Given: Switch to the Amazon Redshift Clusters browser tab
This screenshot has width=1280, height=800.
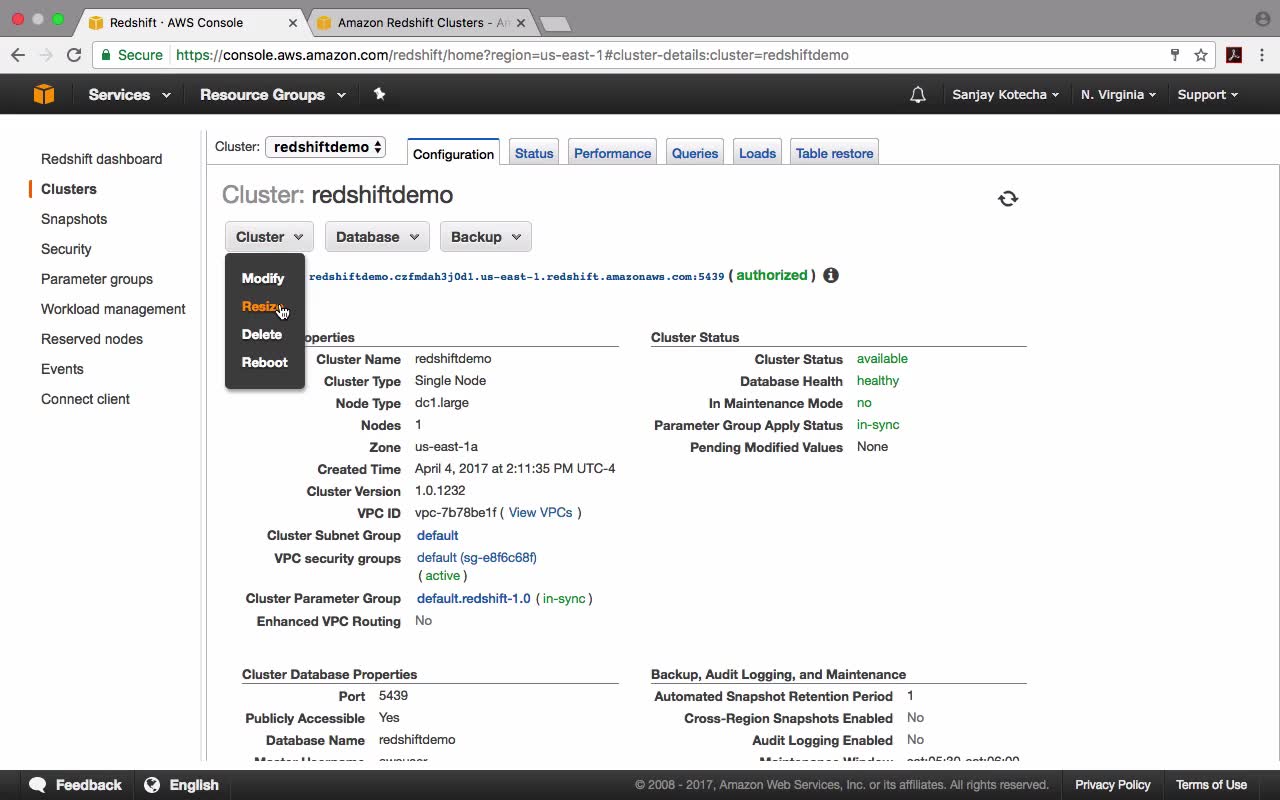Looking at the screenshot, I should [425, 22].
